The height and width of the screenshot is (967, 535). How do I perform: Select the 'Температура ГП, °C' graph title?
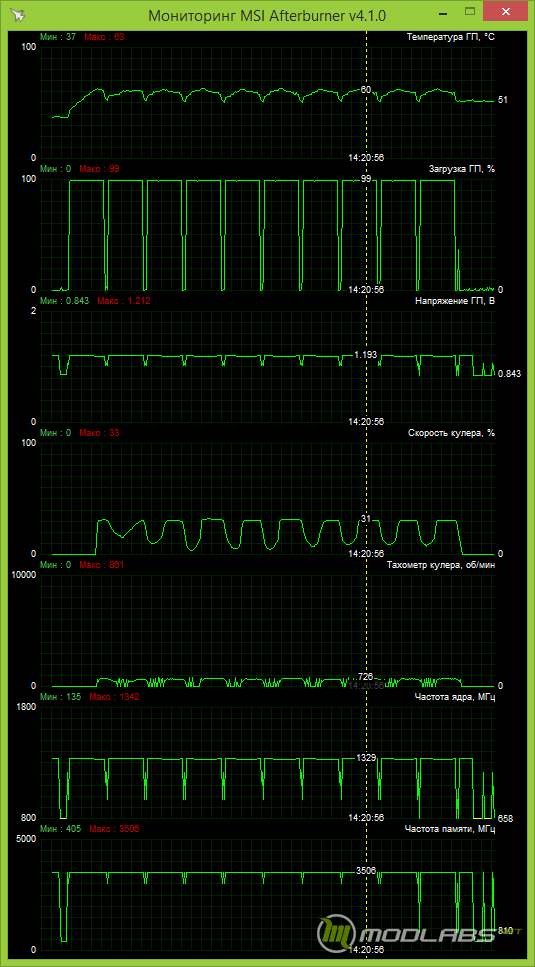coord(451,37)
